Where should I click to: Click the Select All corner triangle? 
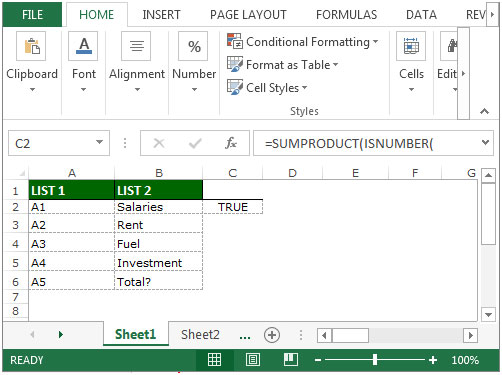pyautogui.click(x=22, y=173)
